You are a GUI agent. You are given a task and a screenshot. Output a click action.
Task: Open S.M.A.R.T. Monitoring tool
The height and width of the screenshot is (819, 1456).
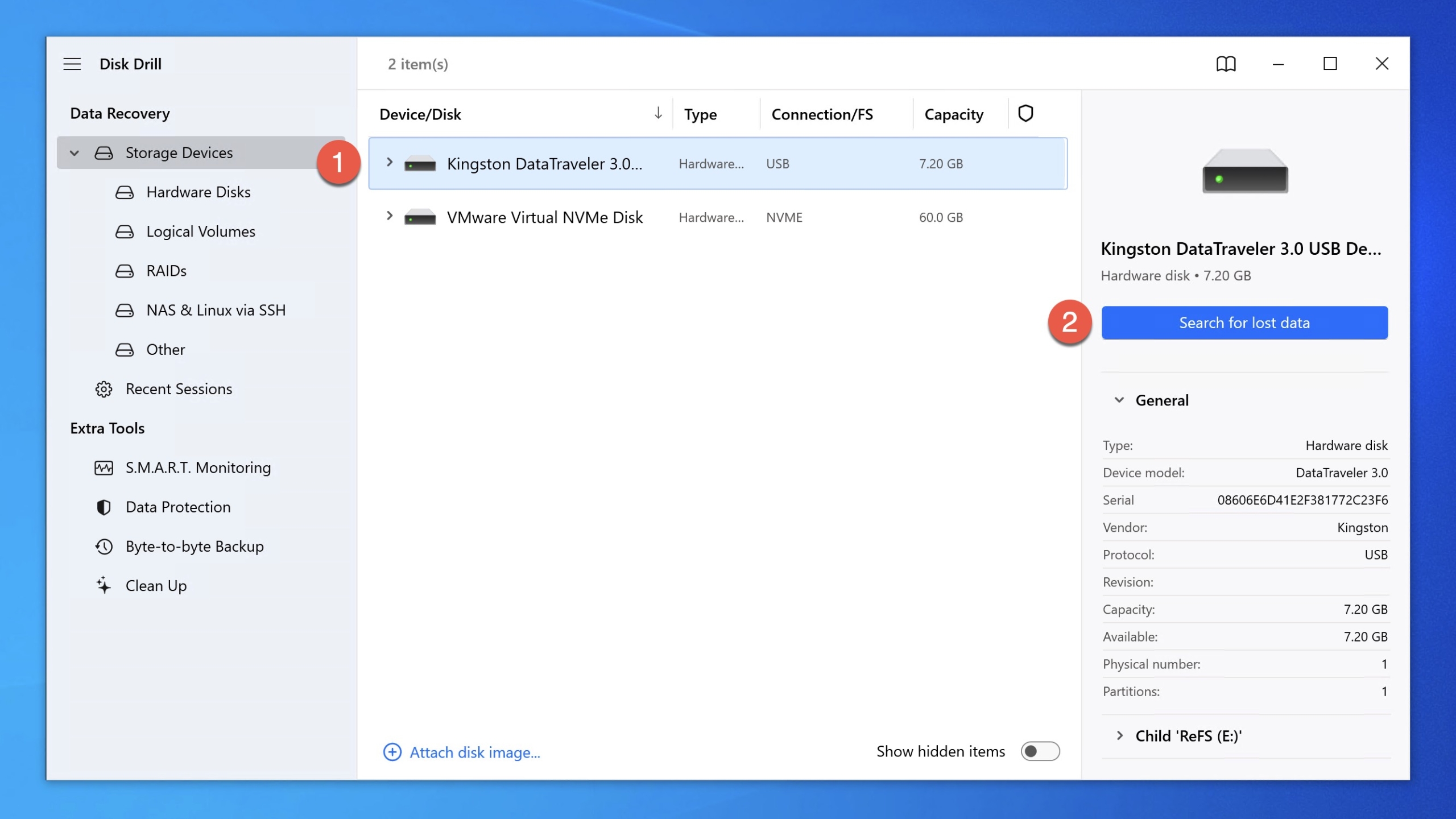(x=198, y=468)
